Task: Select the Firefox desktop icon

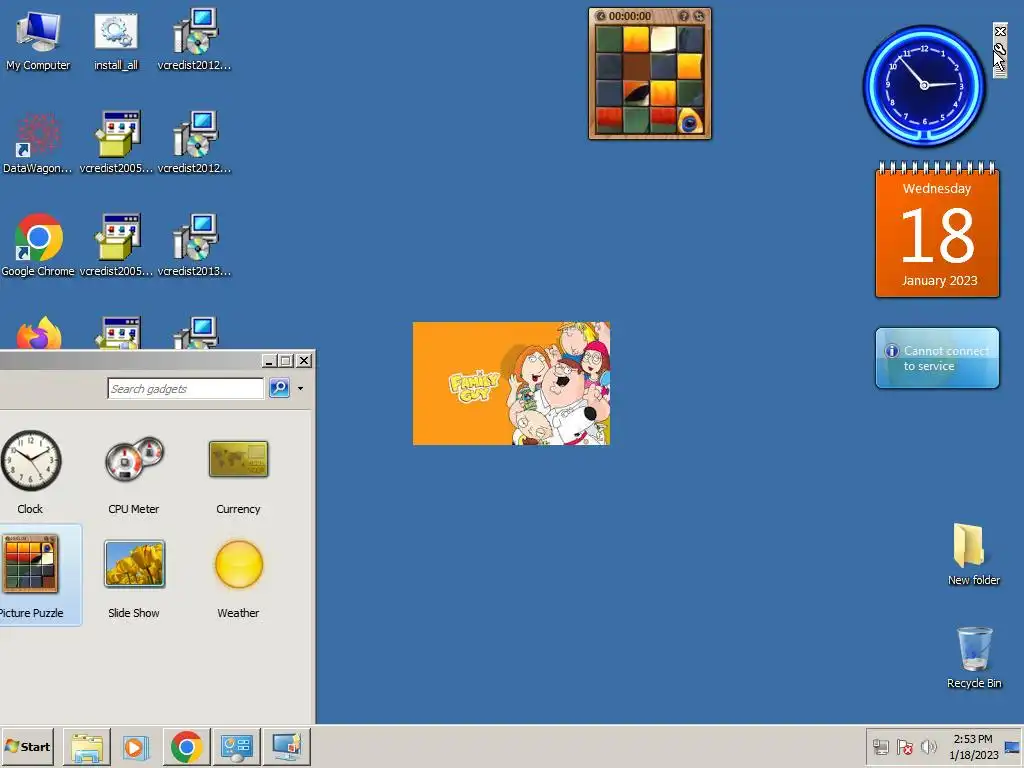Action: click(39, 333)
